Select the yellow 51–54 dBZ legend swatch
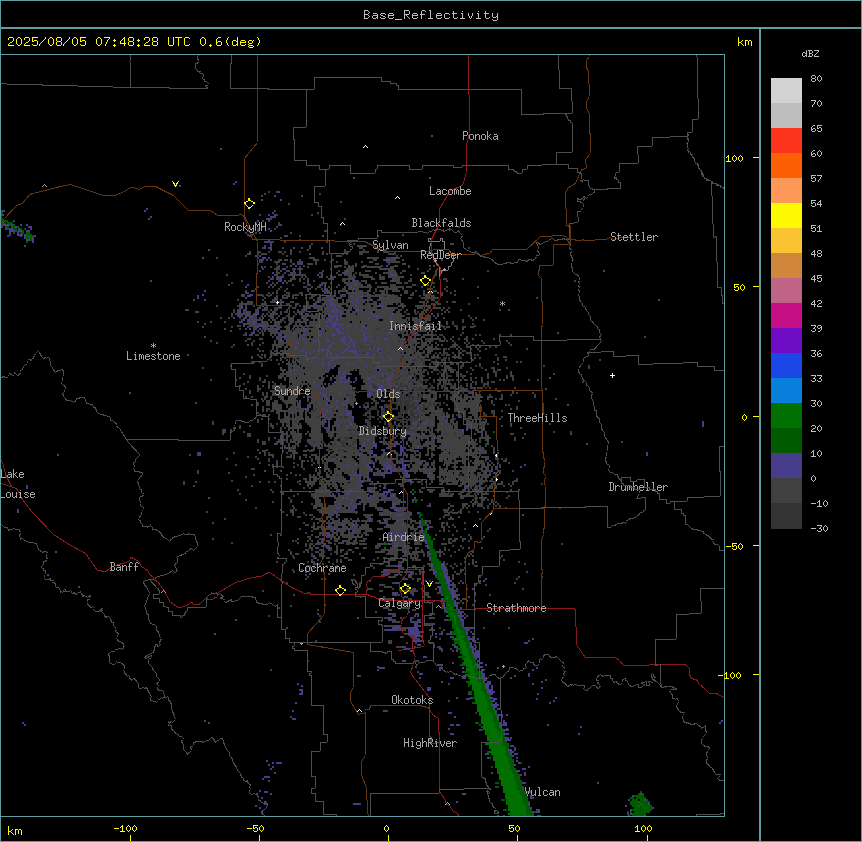 [x=786, y=216]
